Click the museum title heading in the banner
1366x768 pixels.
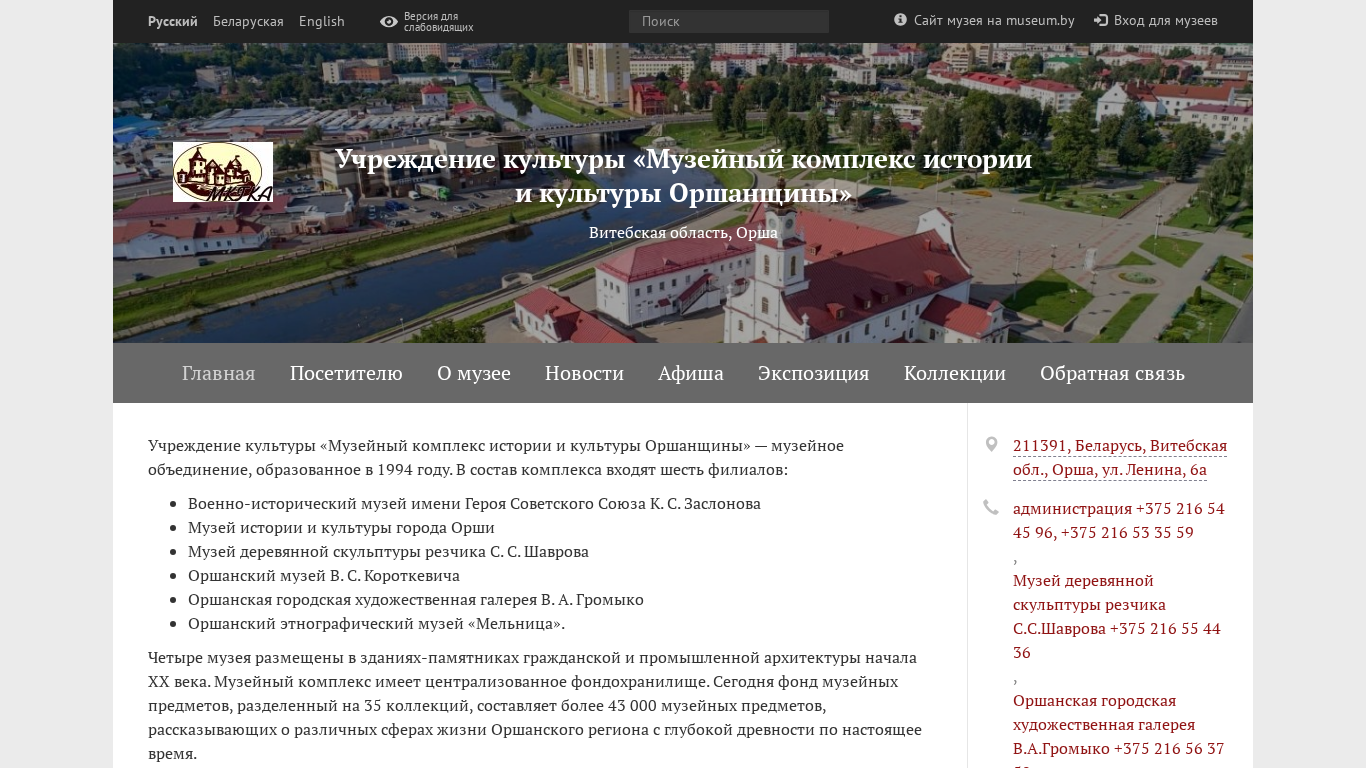point(683,175)
